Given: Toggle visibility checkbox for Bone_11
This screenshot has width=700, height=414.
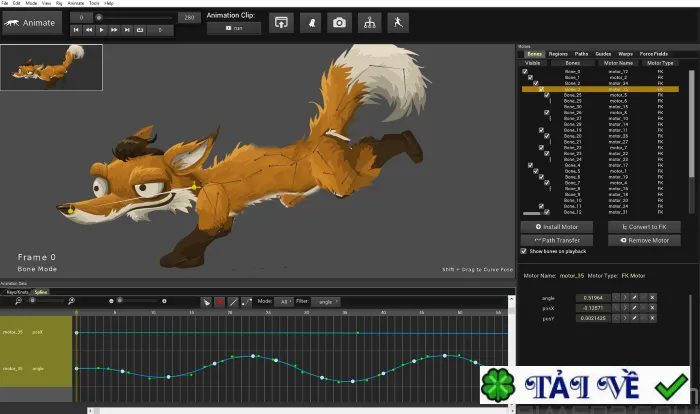Looking at the screenshot, I should 541,206.
